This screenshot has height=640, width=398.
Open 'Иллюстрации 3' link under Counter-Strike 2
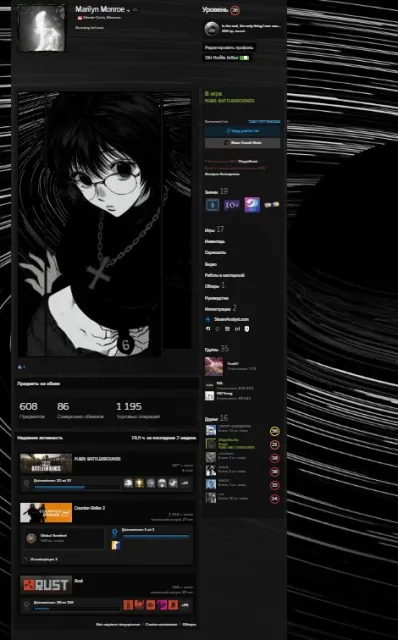pyautogui.click(x=44, y=559)
